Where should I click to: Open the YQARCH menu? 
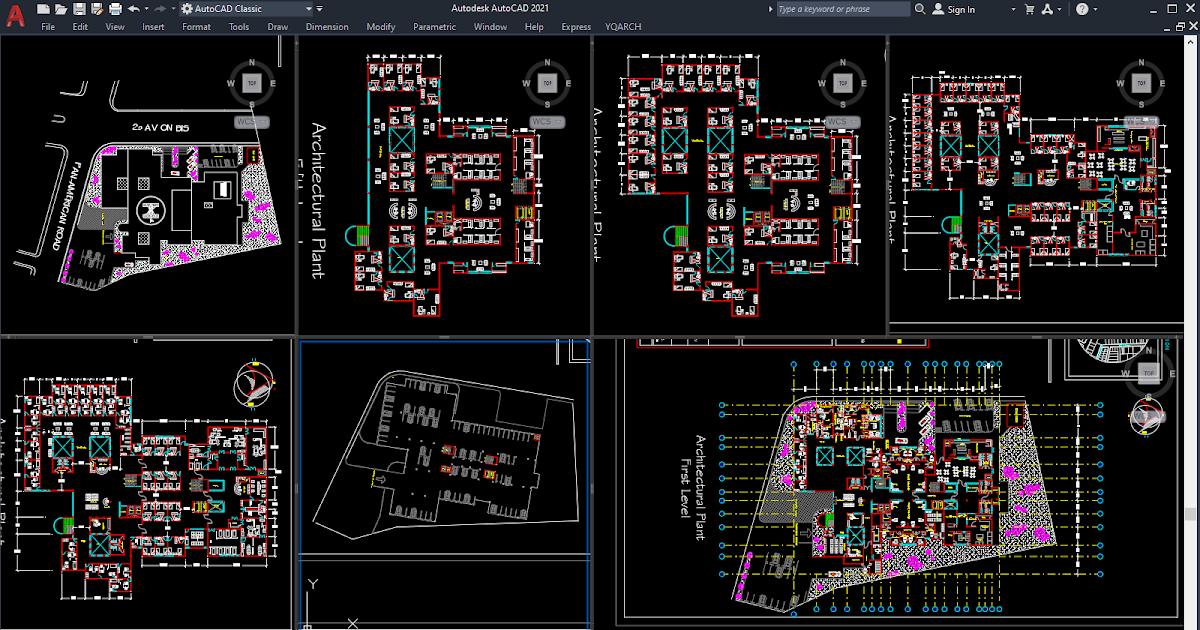[622, 27]
